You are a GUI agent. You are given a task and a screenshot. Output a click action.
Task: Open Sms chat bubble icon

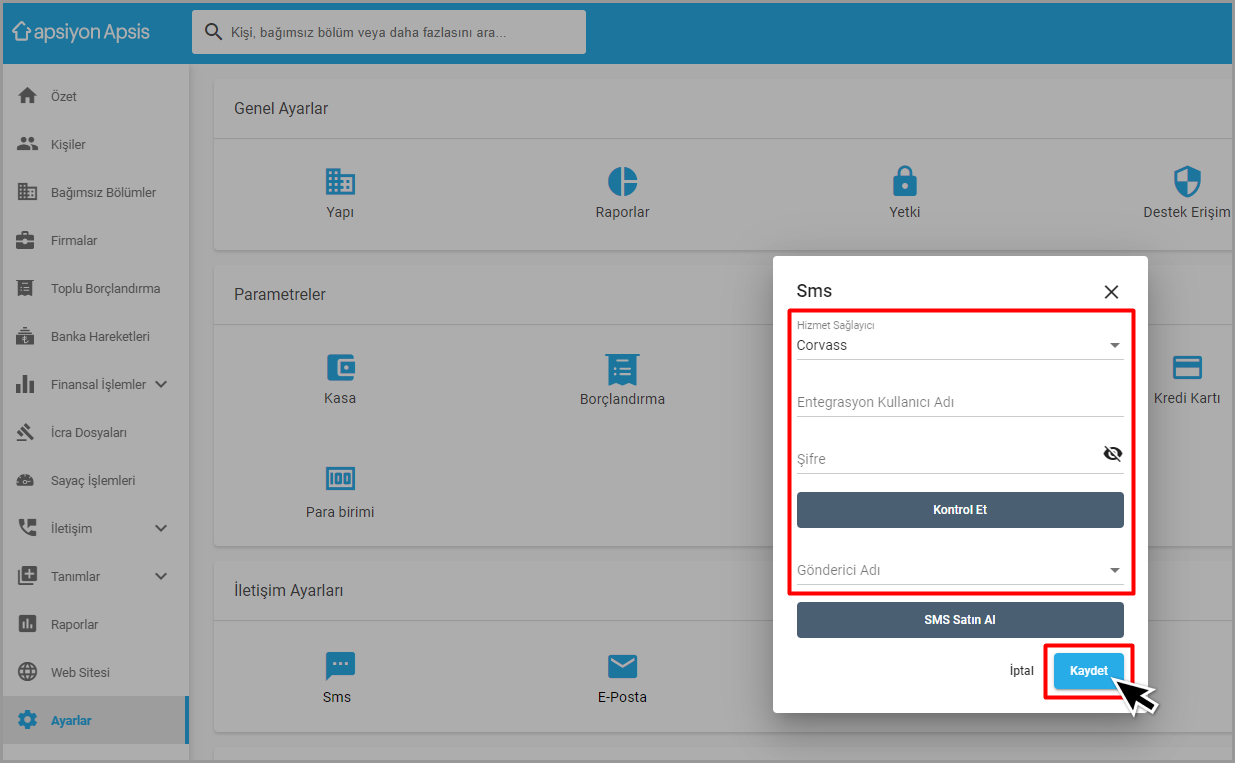pos(340,666)
